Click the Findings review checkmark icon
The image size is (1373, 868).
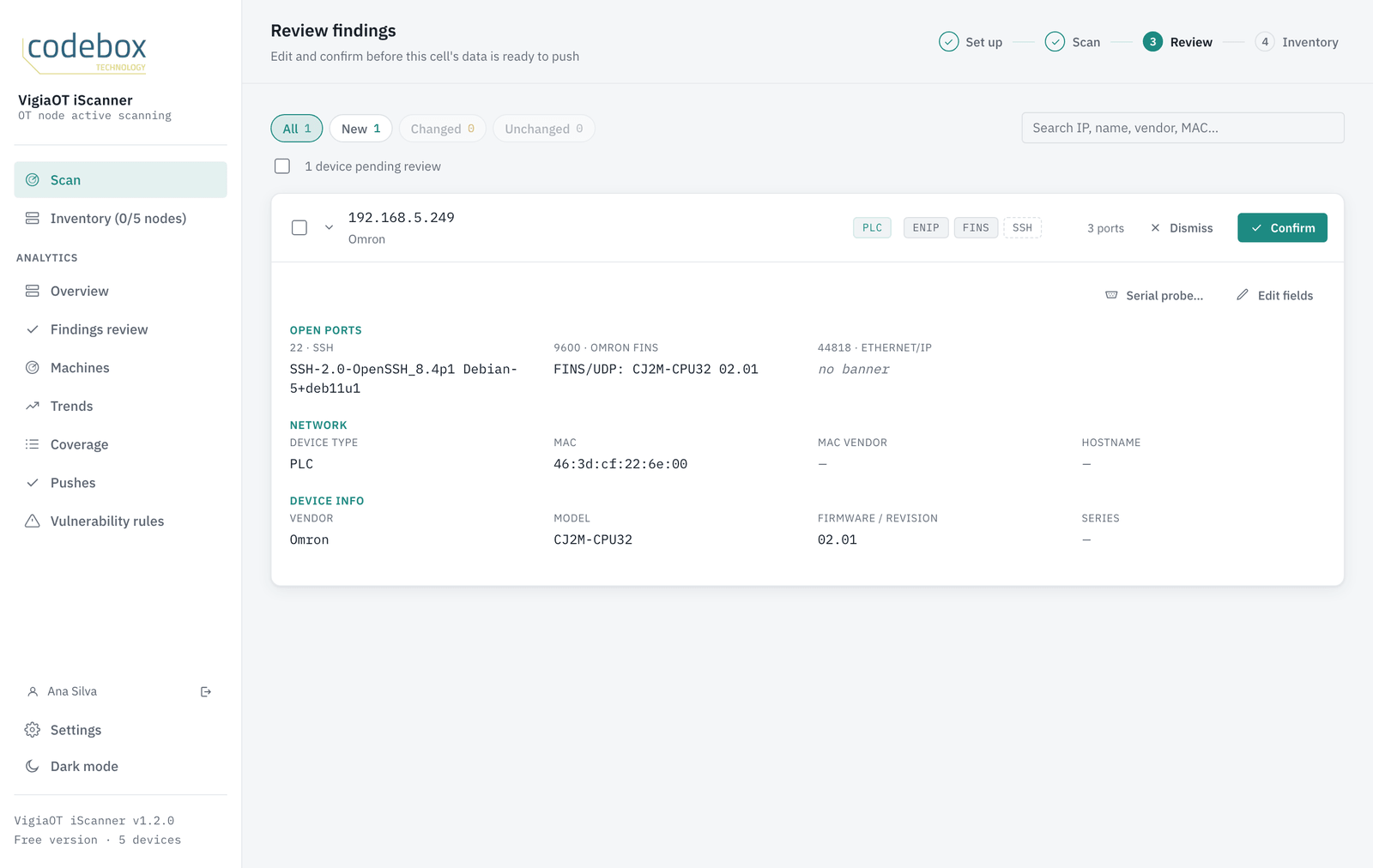tap(33, 329)
